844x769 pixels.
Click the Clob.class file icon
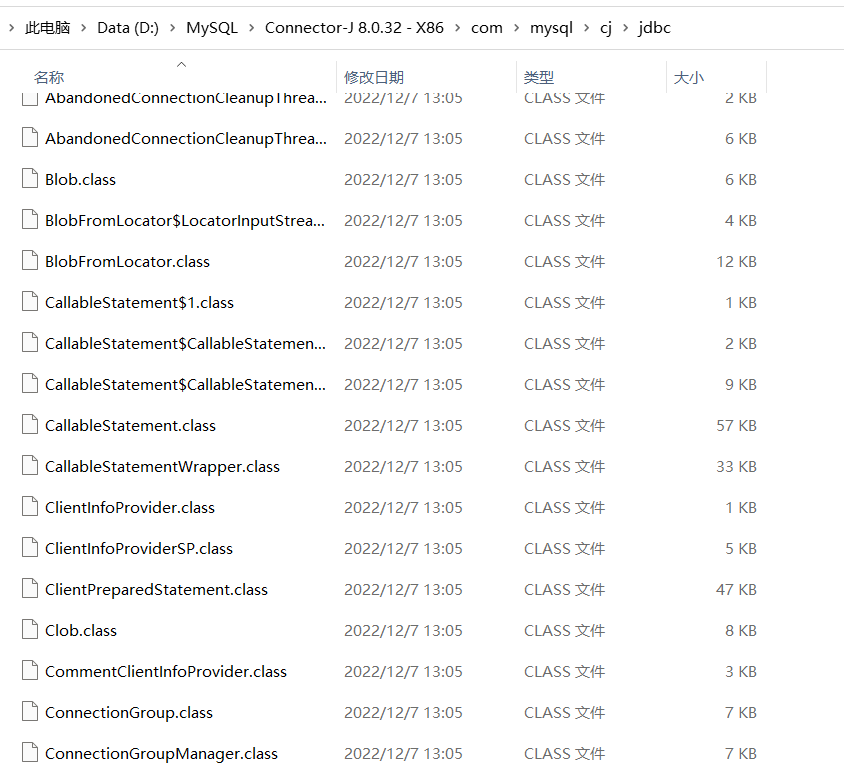30,630
